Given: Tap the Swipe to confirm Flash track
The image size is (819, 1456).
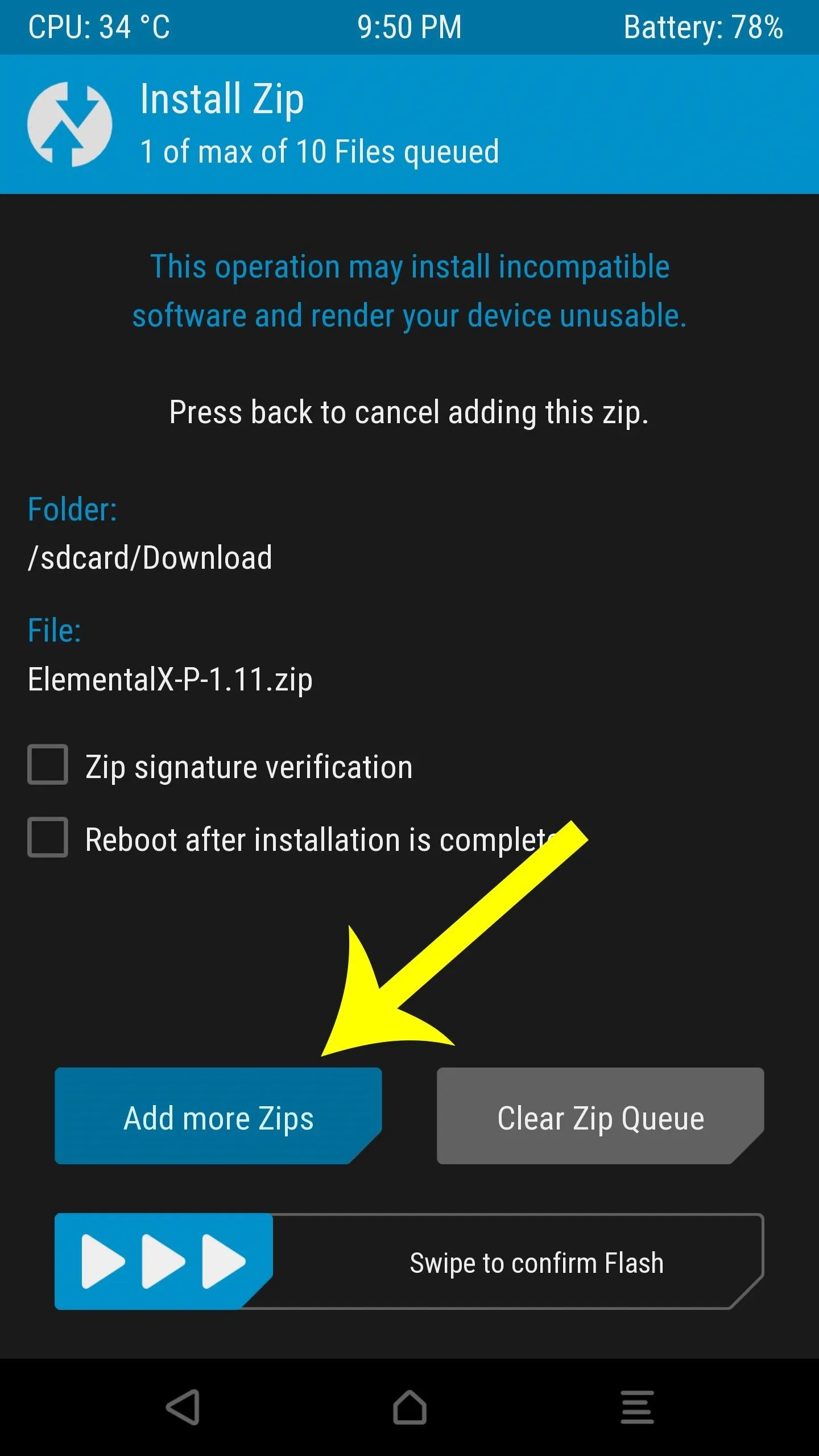Looking at the screenshot, I should click(409, 1261).
